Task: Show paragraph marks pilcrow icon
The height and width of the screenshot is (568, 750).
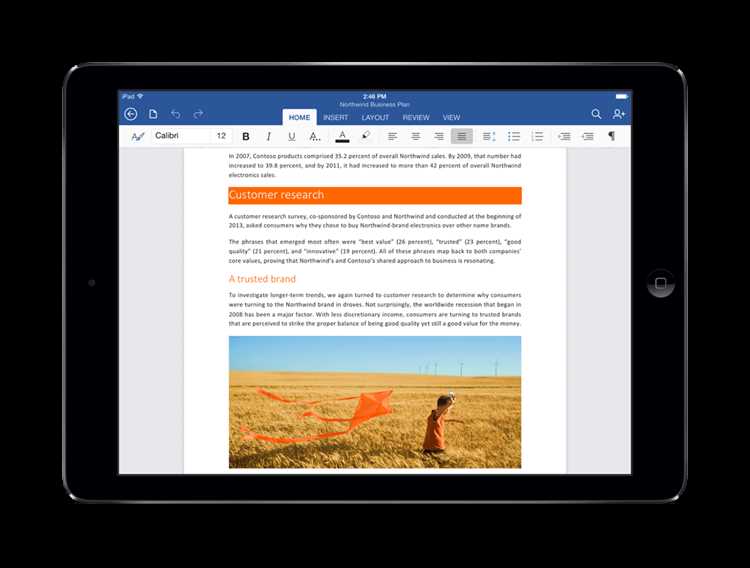Action: [611, 136]
